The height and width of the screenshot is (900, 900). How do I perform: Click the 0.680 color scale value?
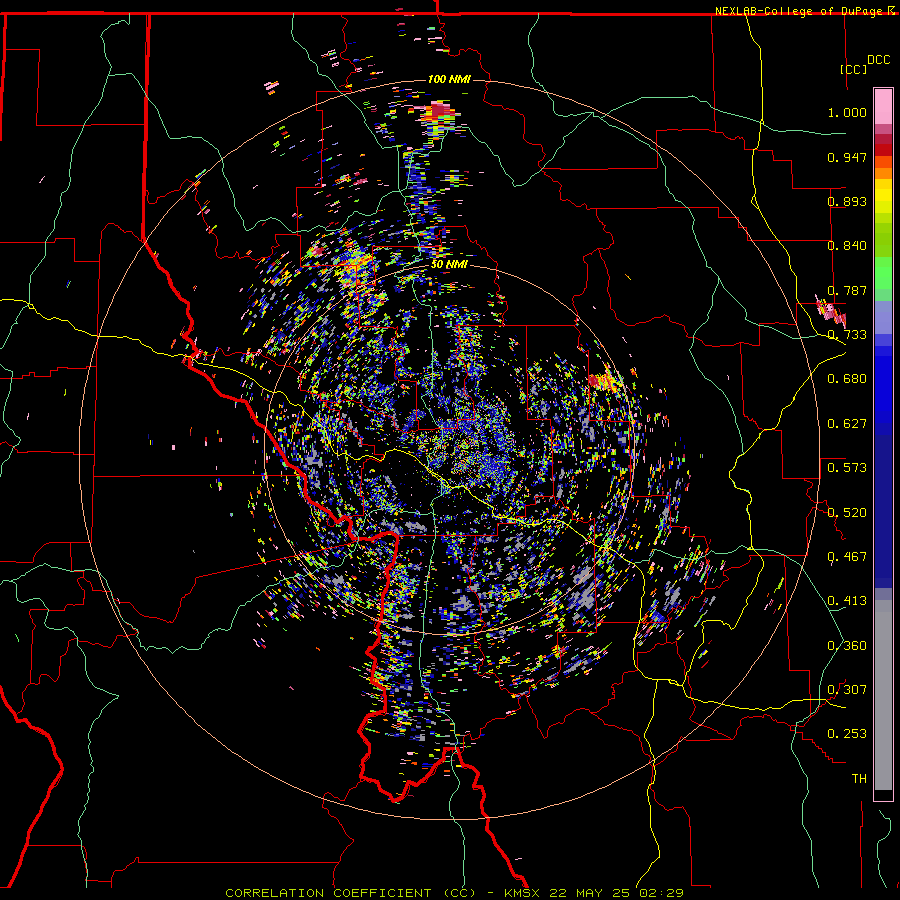point(847,379)
